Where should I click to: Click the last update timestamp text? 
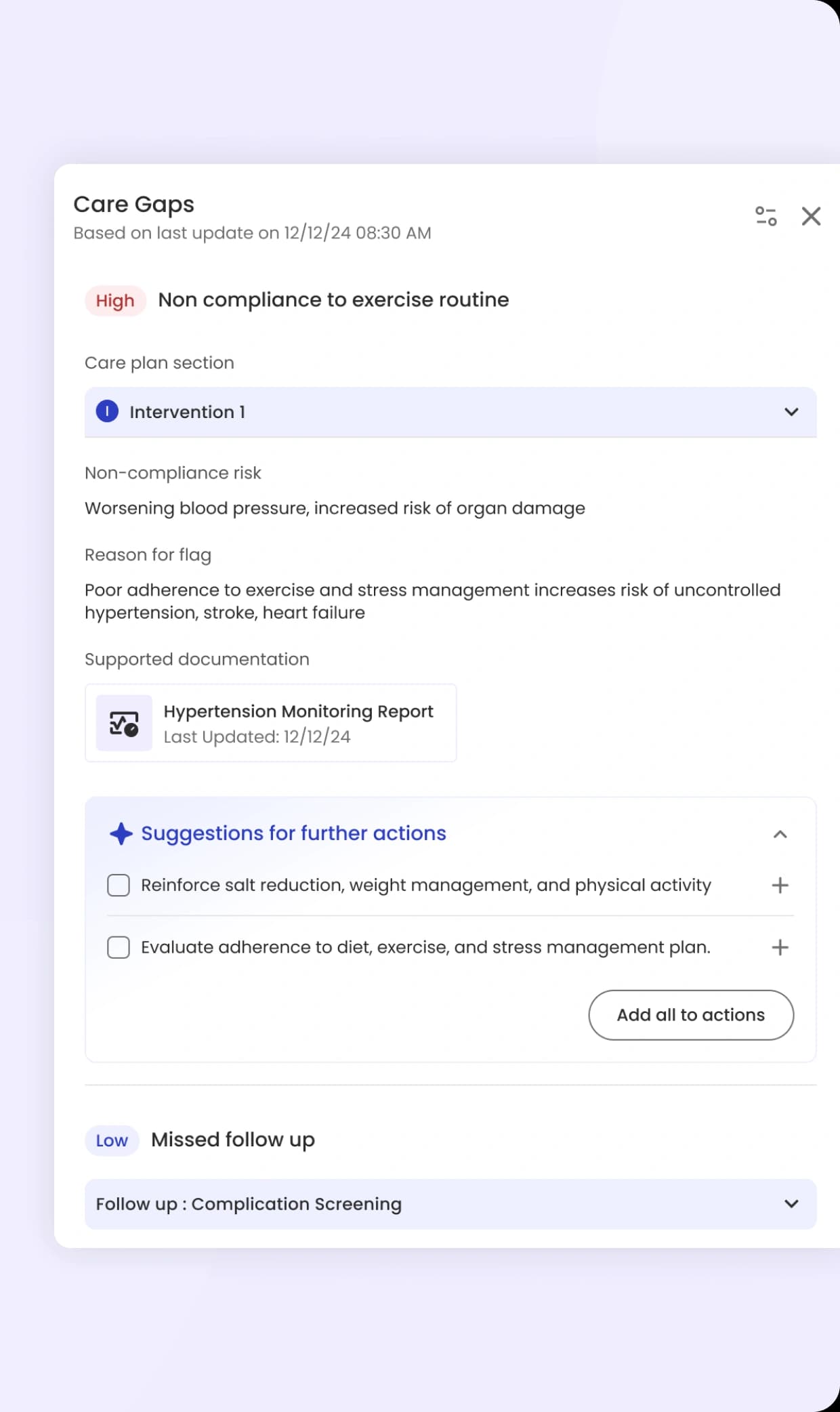pos(251,233)
